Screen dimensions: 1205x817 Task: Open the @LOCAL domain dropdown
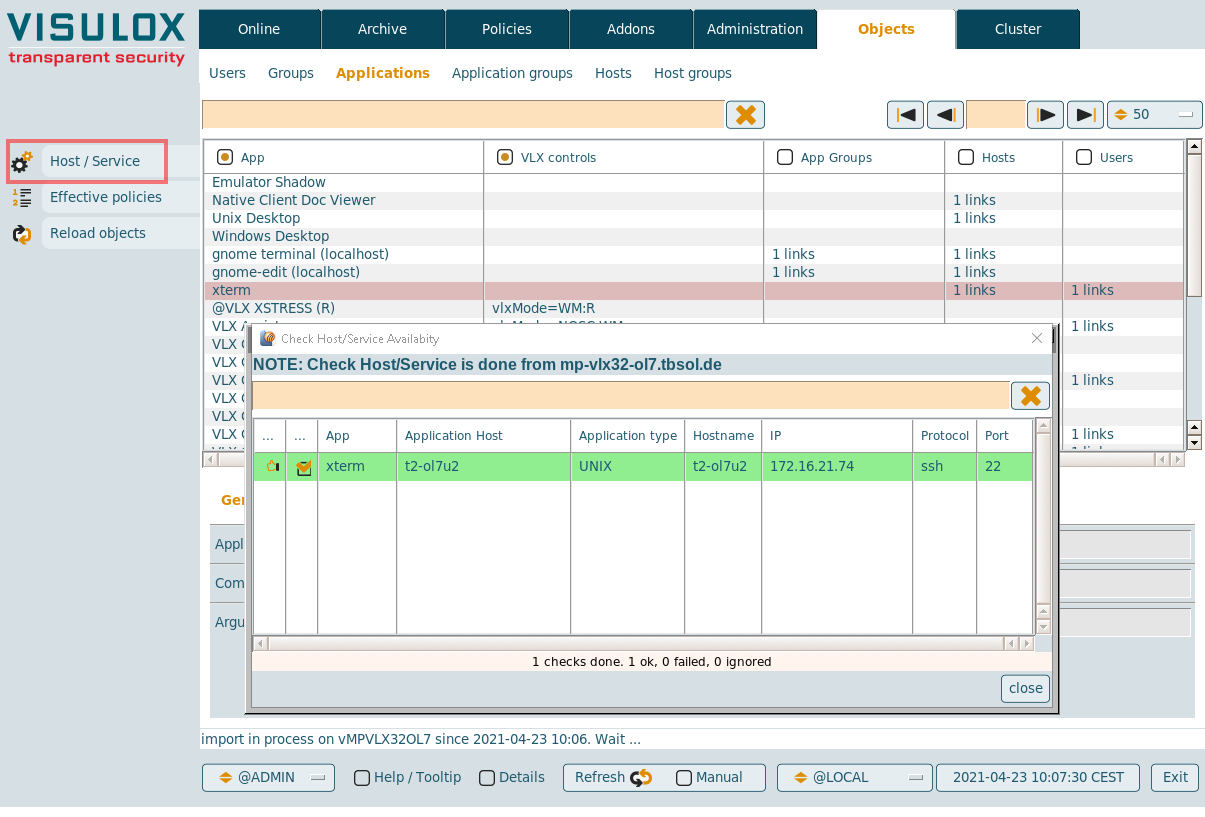854,778
